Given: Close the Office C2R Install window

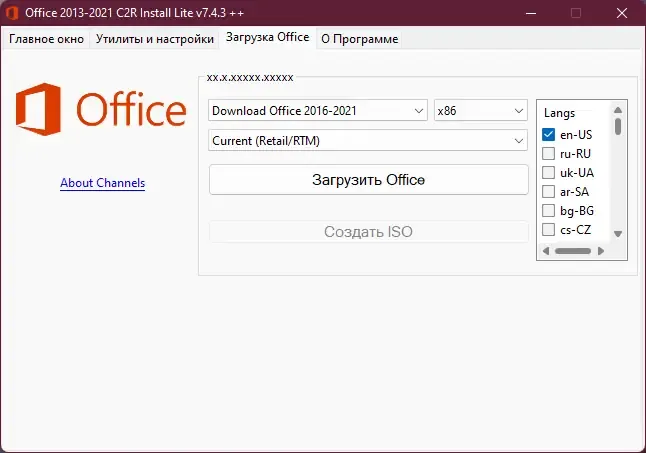Looking at the screenshot, I should [622, 13].
